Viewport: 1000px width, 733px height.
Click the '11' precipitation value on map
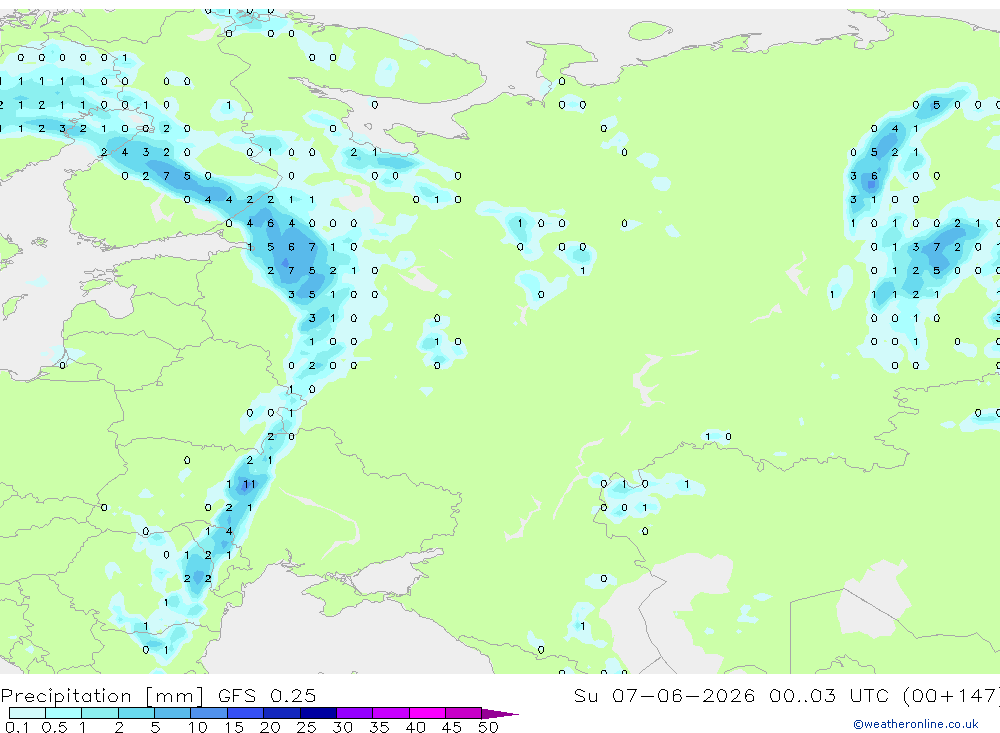(249, 484)
